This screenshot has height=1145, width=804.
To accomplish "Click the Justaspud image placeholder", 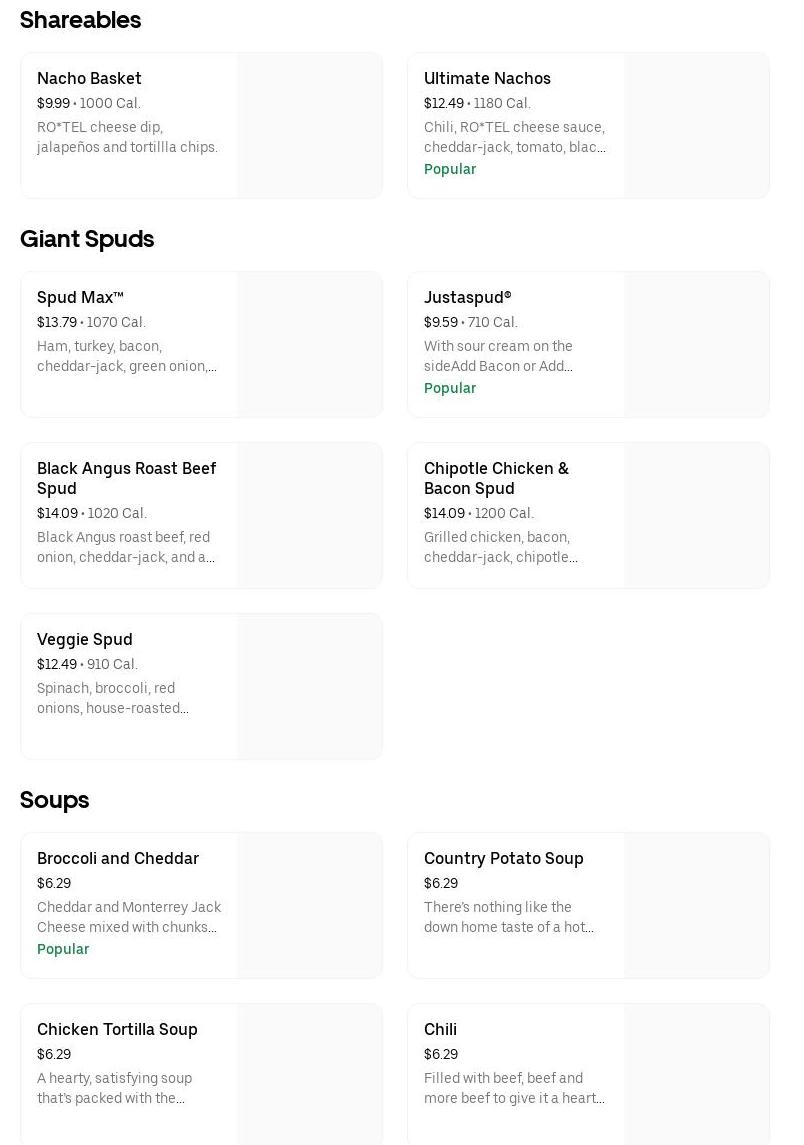I will tap(697, 345).
